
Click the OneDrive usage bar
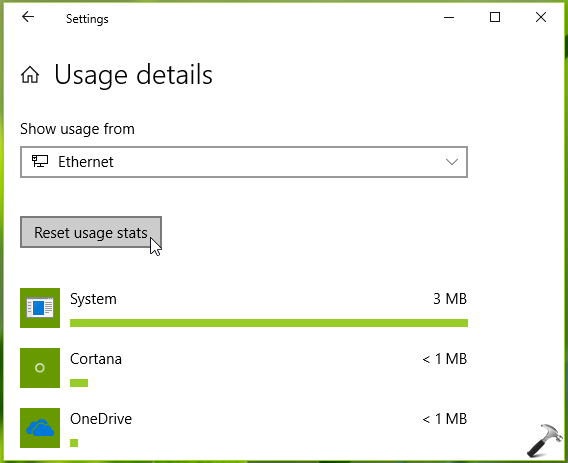point(74,443)
